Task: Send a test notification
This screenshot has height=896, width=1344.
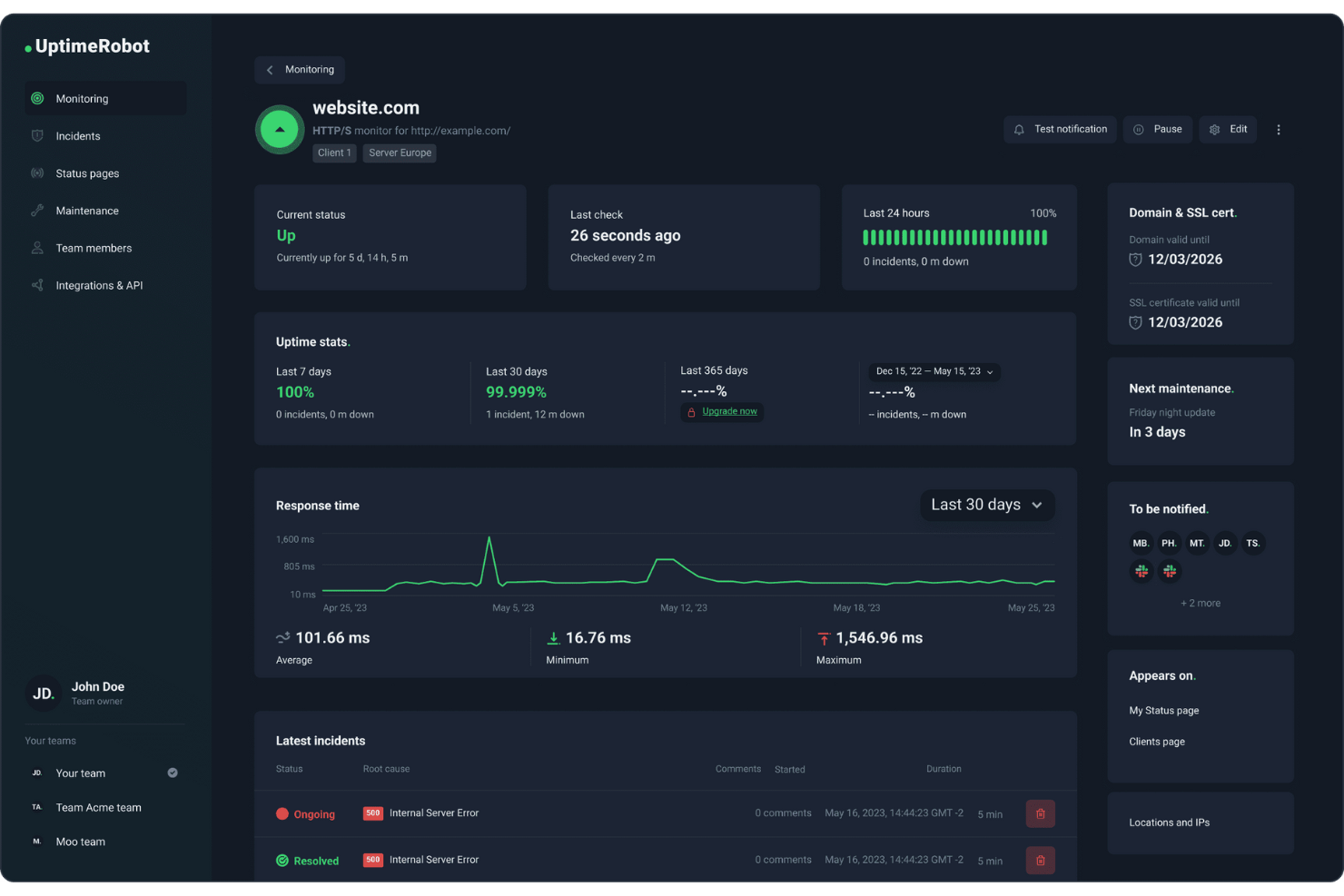Action: point(1060,129)
